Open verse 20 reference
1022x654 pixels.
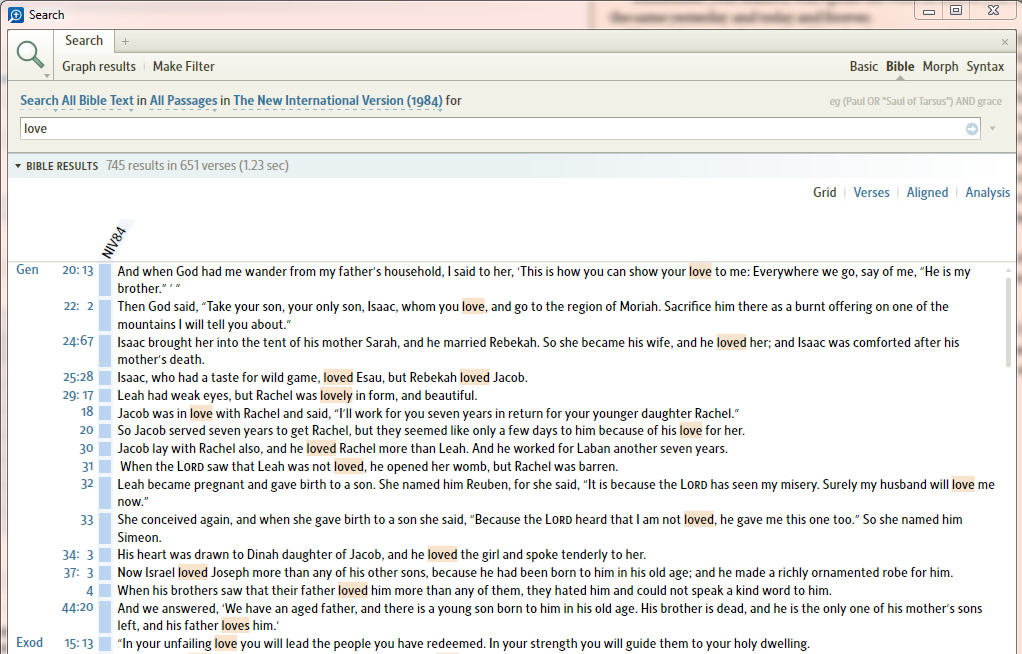pos(87,430)
